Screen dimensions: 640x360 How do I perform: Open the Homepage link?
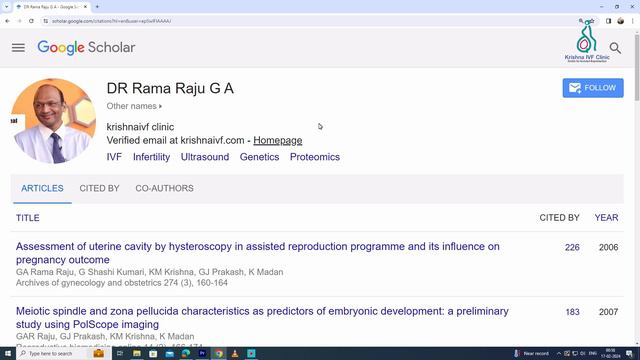point(278,140)
